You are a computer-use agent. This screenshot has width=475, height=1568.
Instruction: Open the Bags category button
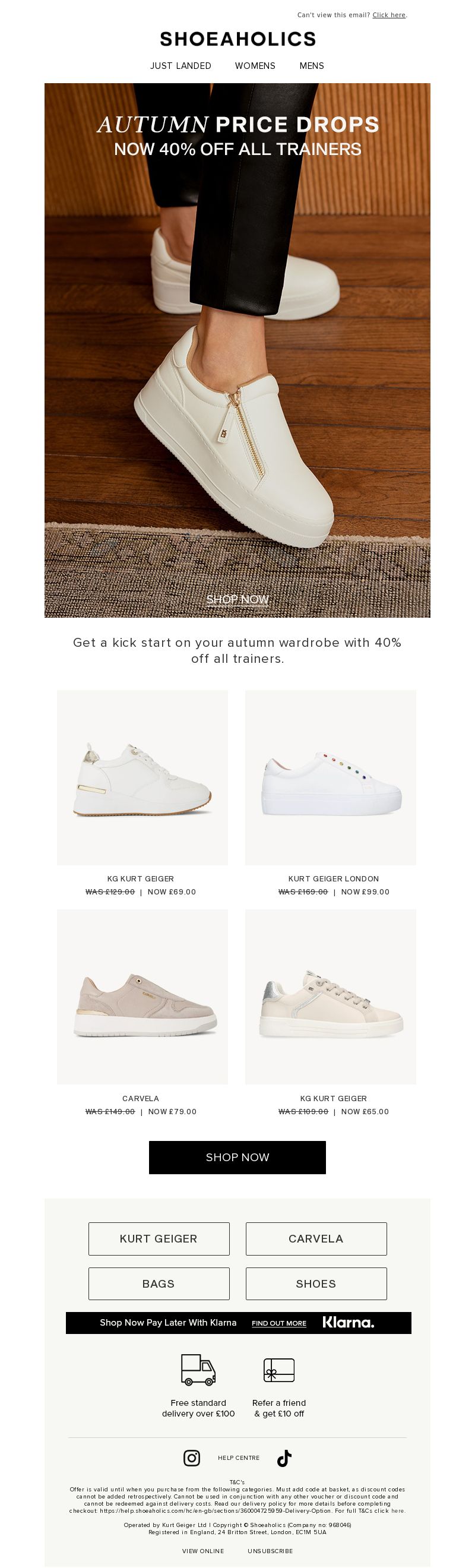[159, 1283]
